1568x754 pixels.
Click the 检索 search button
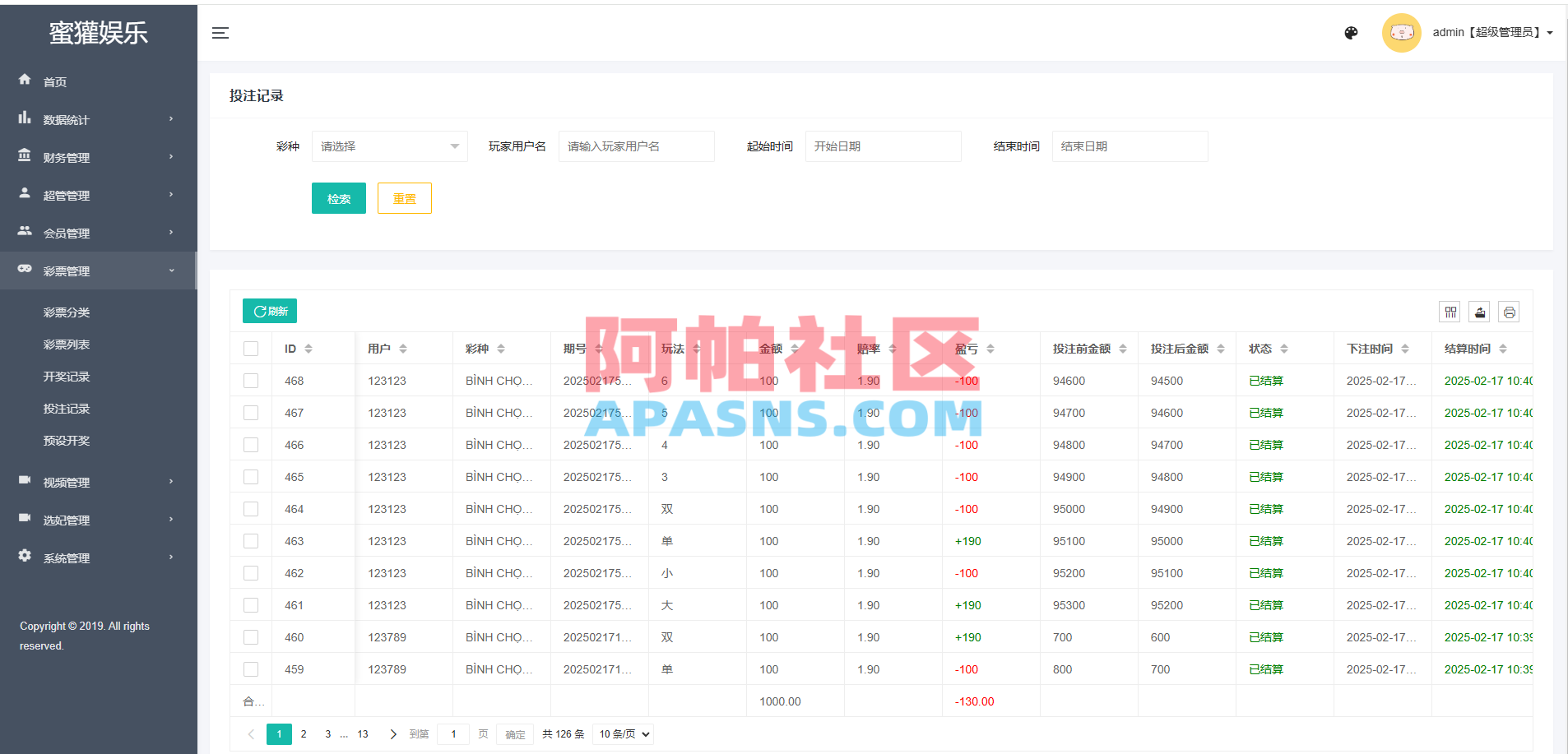click(x=338, y=197)
